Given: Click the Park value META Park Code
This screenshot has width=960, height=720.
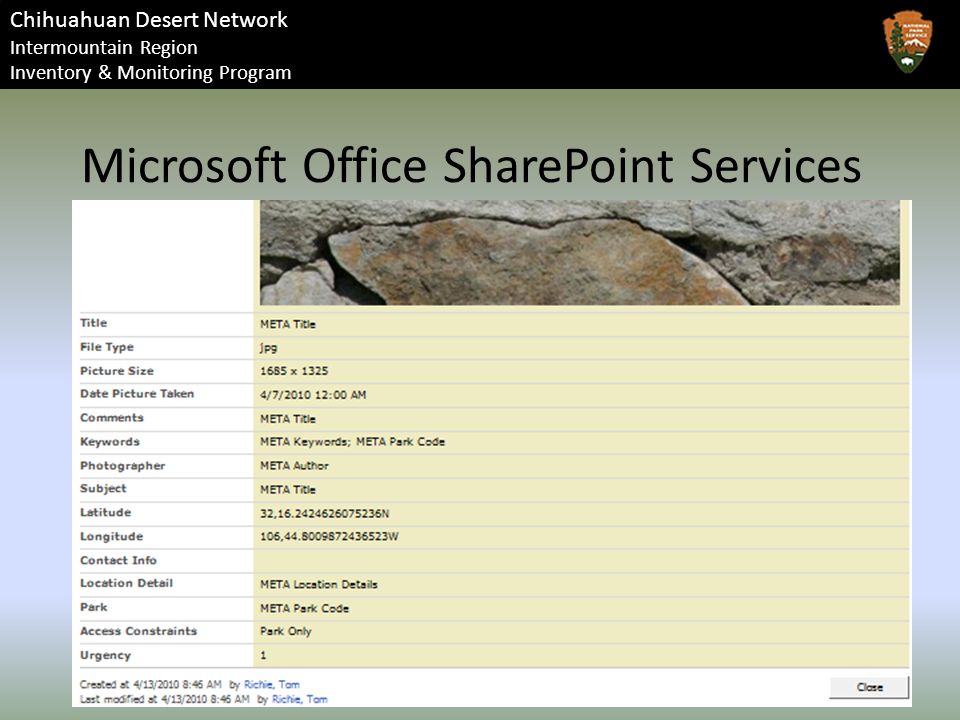Looking at the screenshot, I should click(x=304, y=609).
